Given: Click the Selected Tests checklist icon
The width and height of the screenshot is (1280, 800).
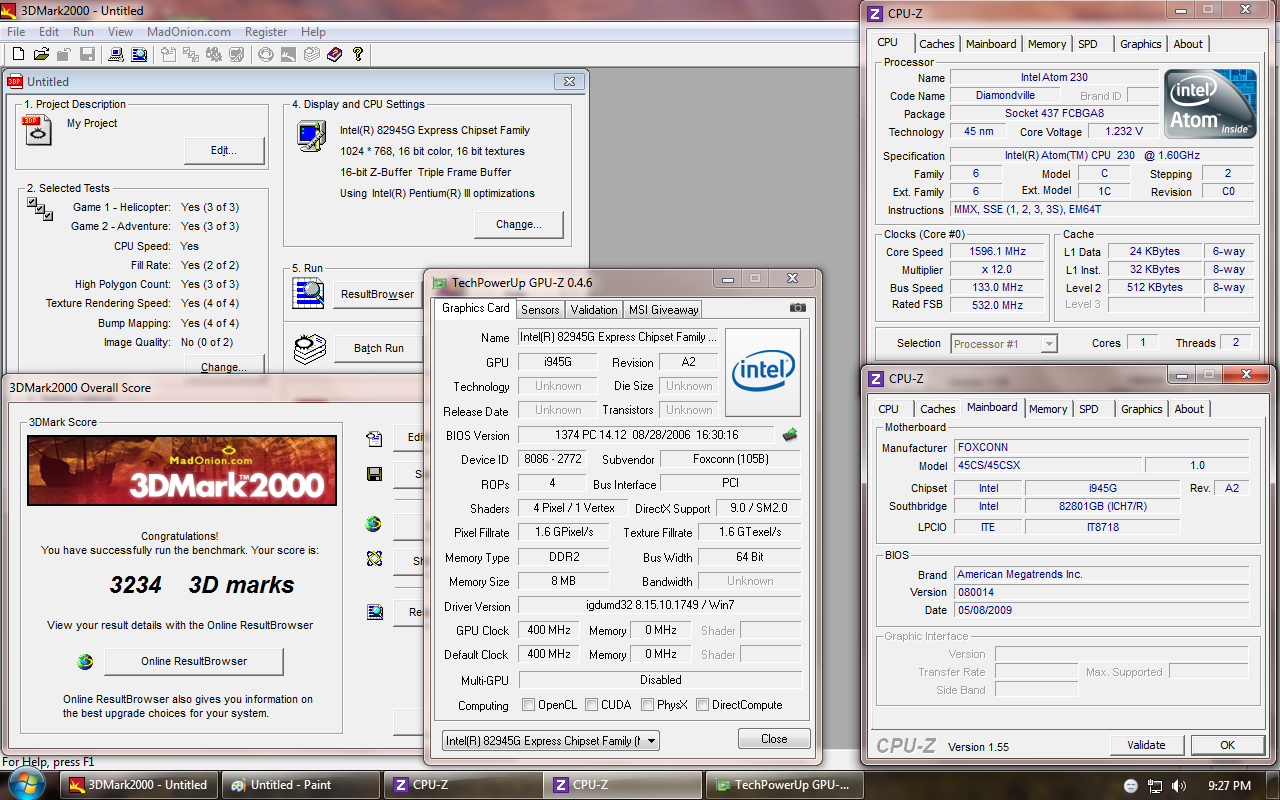Looking at the screenshot, I should pos(40,209).
